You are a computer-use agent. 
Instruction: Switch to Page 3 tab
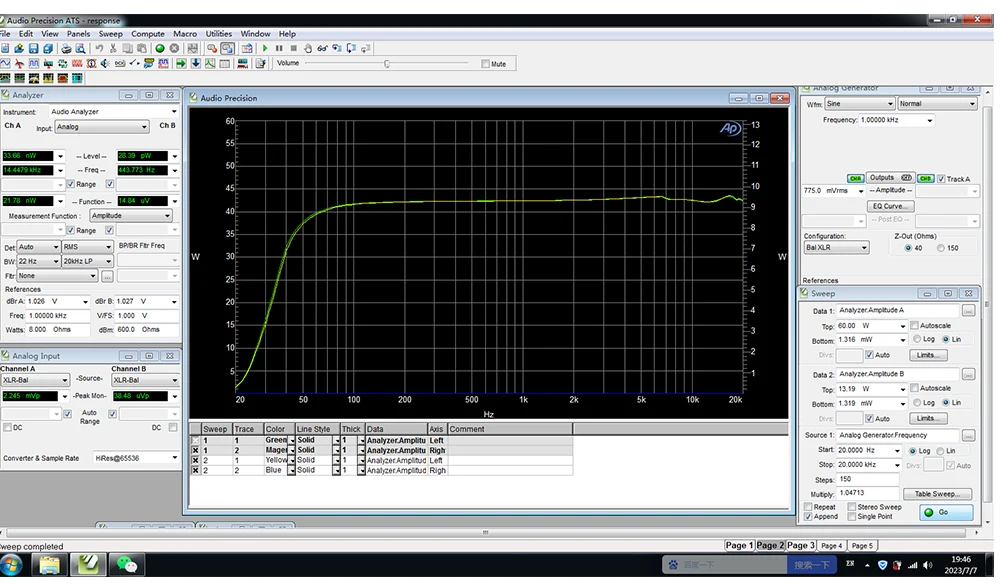tap(800, 546)
